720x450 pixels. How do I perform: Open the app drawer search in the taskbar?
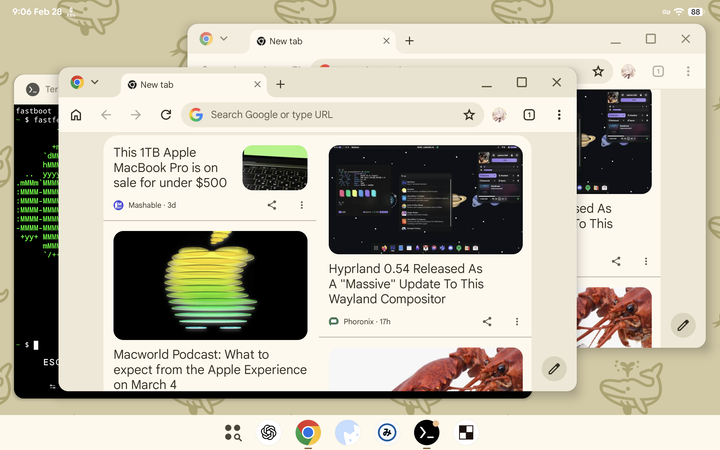233,432
